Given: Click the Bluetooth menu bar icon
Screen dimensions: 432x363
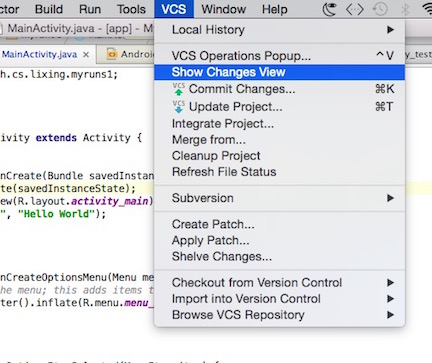Looking at the screenshot, I should (x=405, y=9).
